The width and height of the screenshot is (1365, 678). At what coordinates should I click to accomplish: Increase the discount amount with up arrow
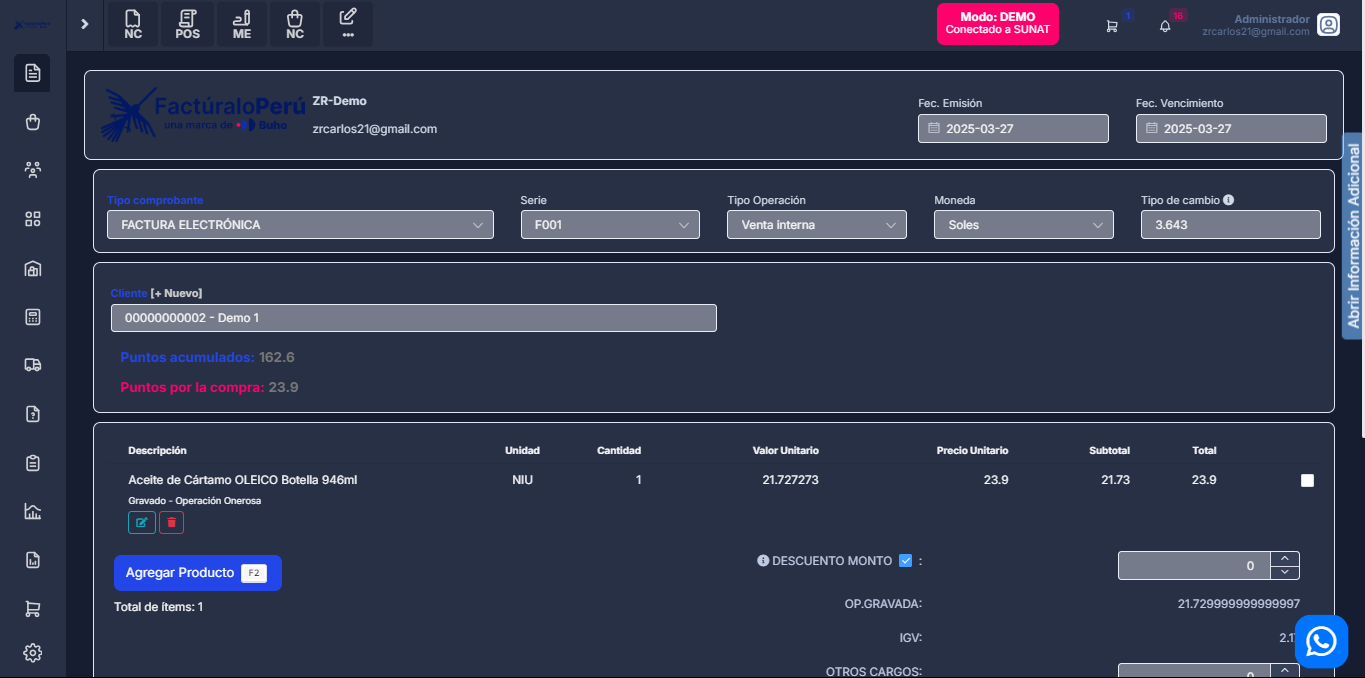tap(1285, 558)
